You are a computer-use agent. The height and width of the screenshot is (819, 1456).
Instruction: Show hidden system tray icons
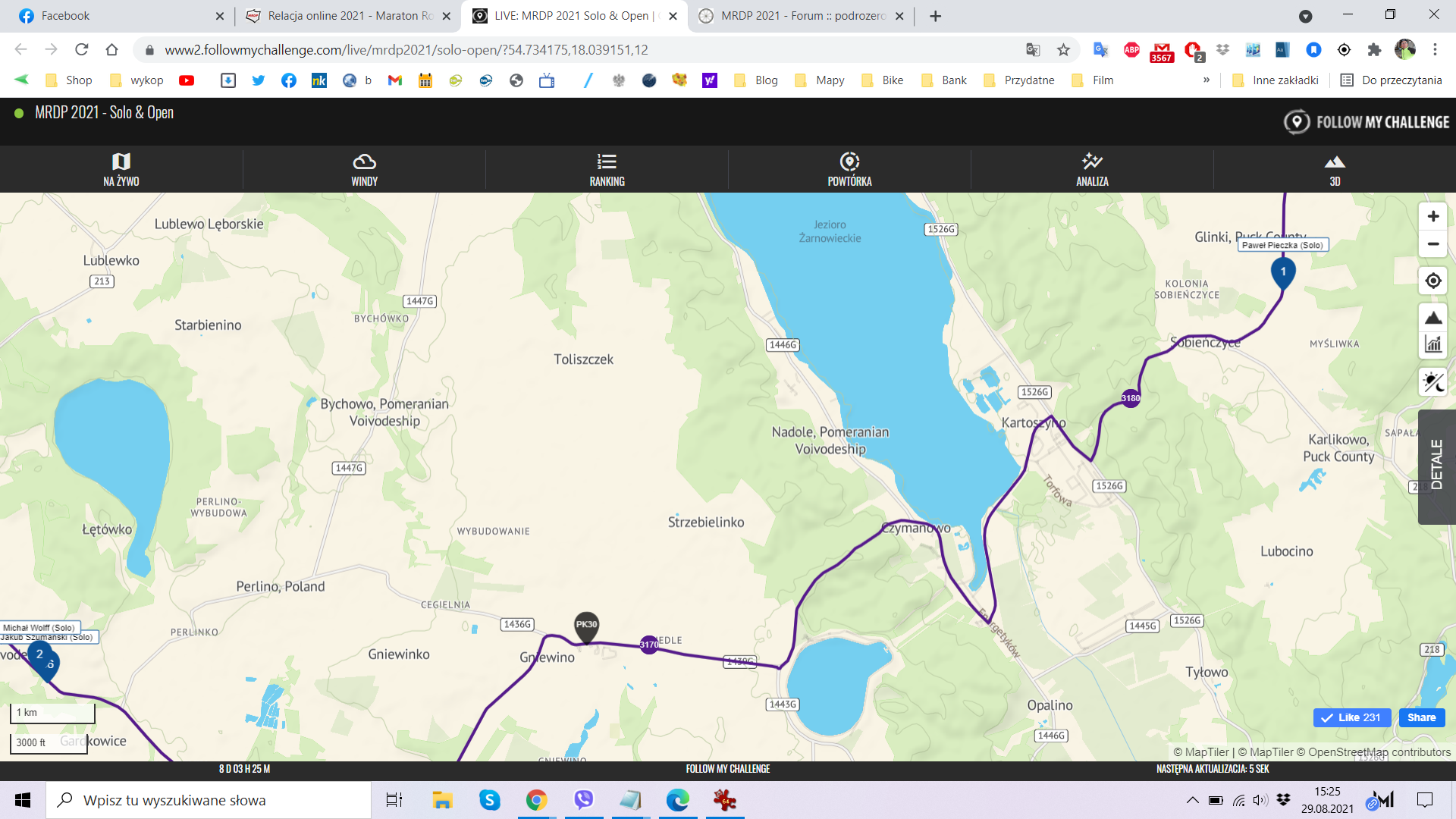point(1193,800)
